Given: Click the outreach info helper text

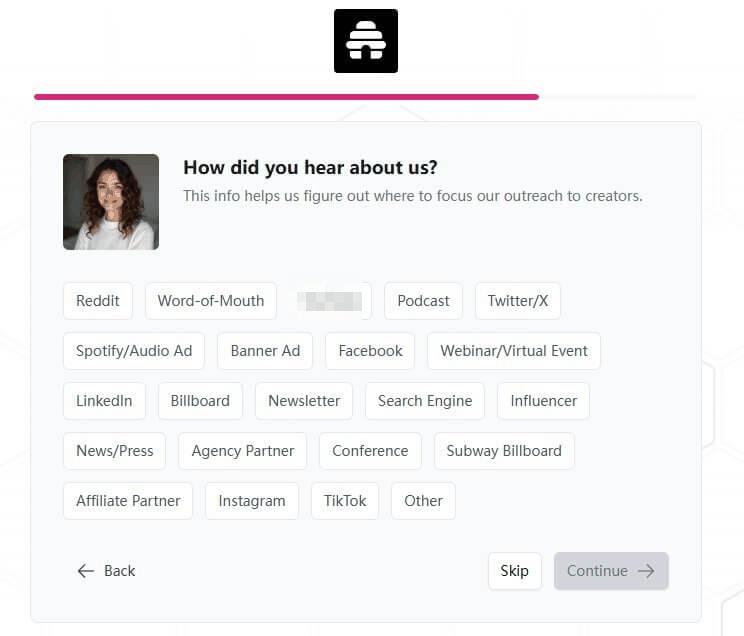Looking at the screenshot, I should click(x=413, y=196).
